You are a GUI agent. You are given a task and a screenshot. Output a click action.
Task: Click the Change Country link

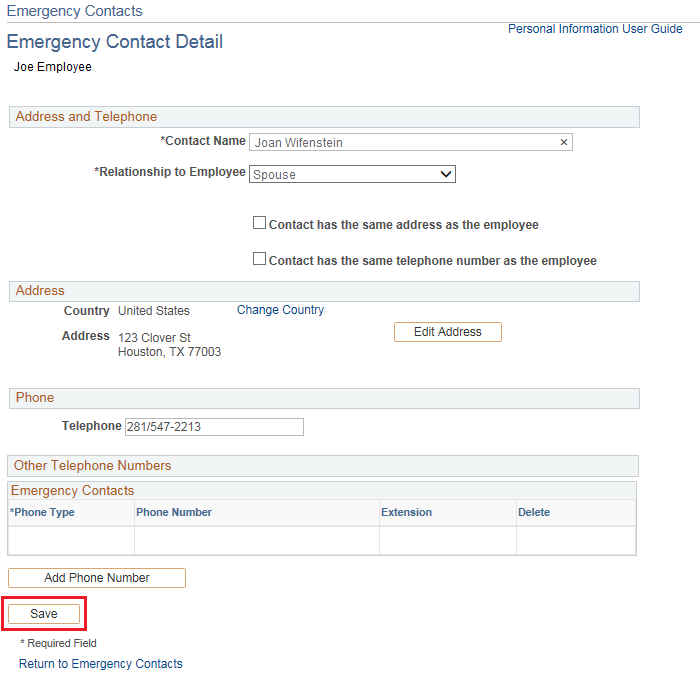(x=280, y=310)
